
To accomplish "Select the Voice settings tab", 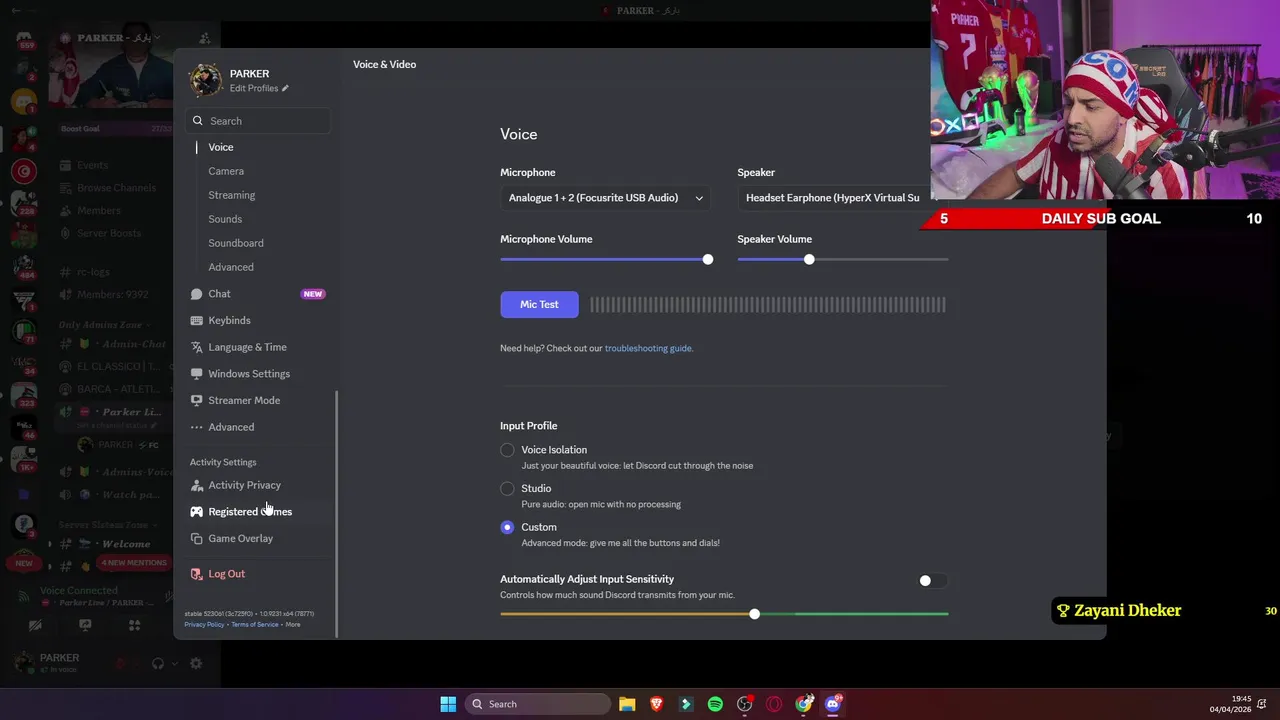I will pyautogui.click(x=221, y=147).
